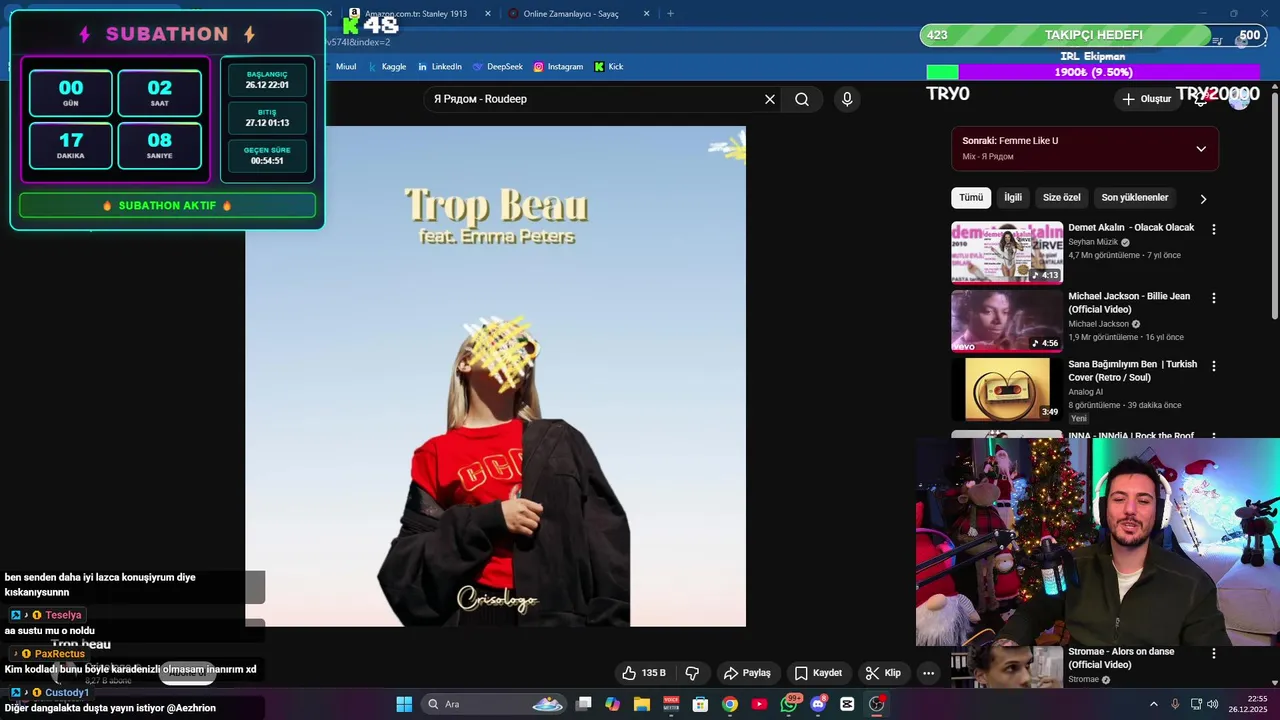Switch to Google Chrome in the taskbar
1280x720 pixels.
tap(730, 704)
